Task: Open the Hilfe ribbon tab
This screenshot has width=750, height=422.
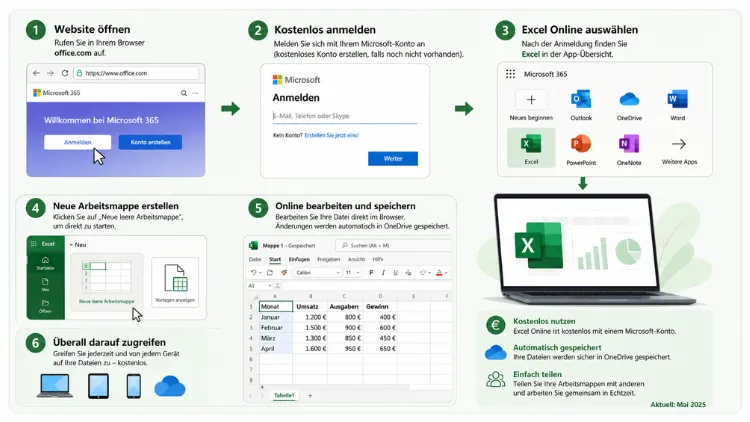Action: pyautogui.click(x=378, y=259)
